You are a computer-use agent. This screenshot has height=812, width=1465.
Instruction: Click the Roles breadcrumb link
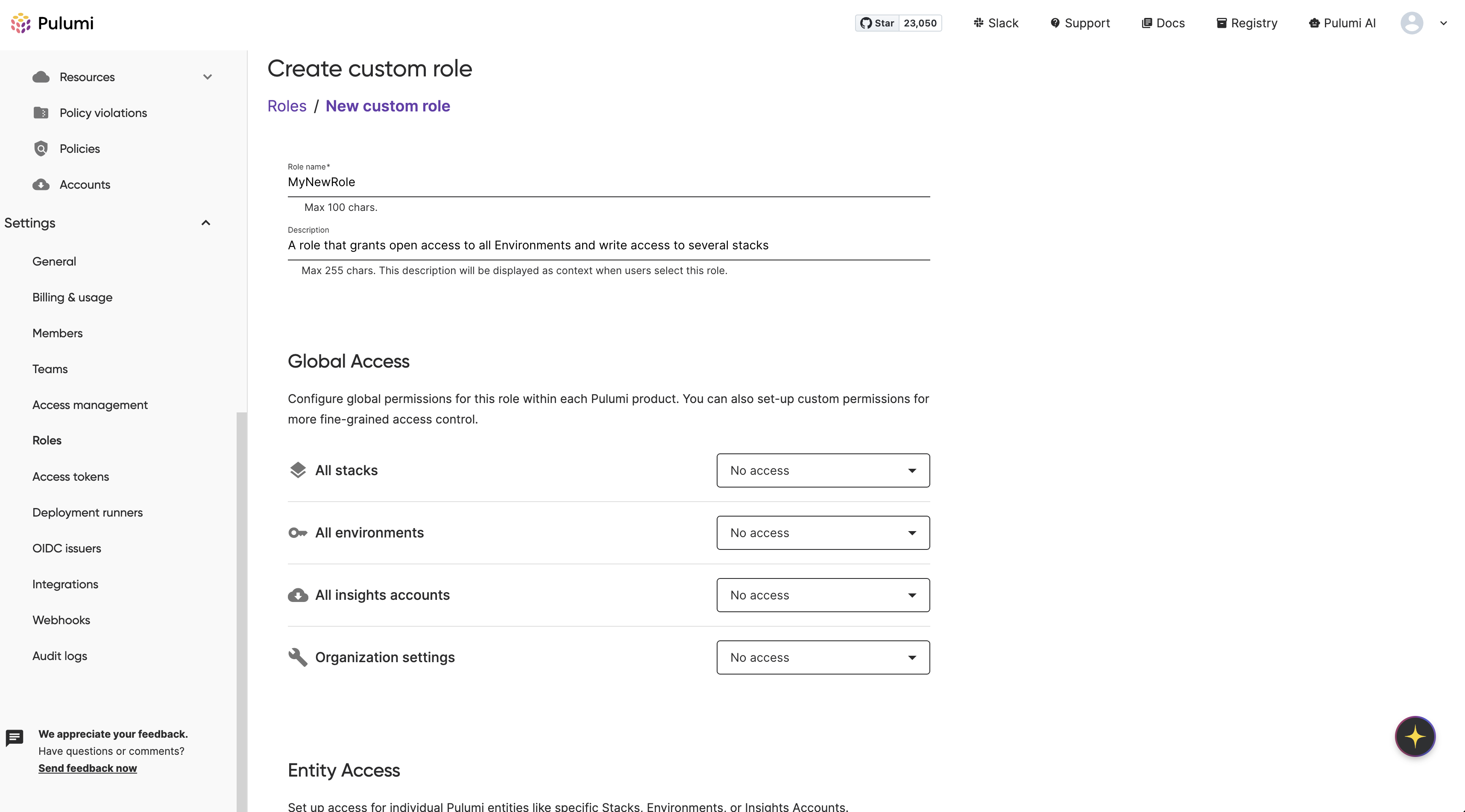pyautogui.click(x=287, y=106)
